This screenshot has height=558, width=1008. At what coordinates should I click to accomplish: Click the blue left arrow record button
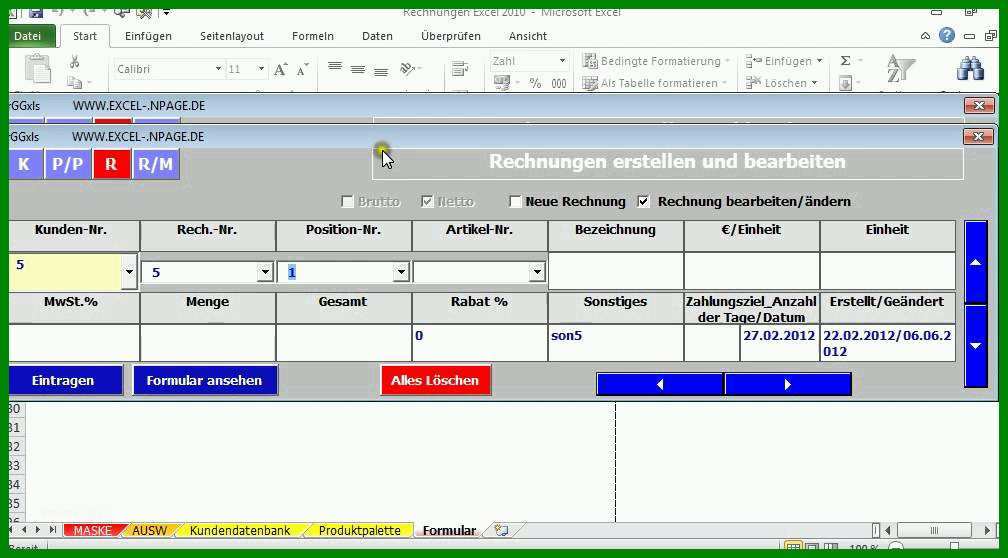pyautogui.click(x=660, y=384)
